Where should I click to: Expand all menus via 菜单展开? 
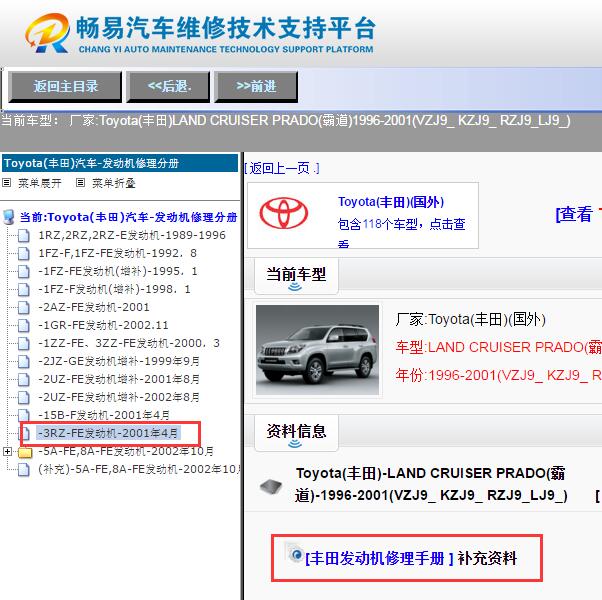pyautogui.click(x=40, y=183)
